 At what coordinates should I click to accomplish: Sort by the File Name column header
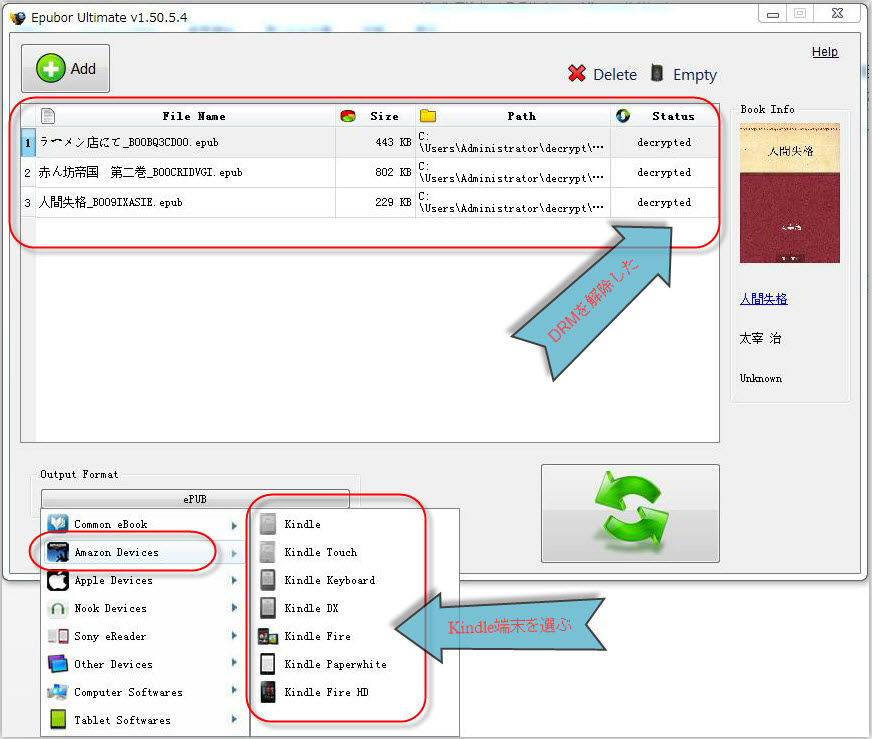pos(186,116)
